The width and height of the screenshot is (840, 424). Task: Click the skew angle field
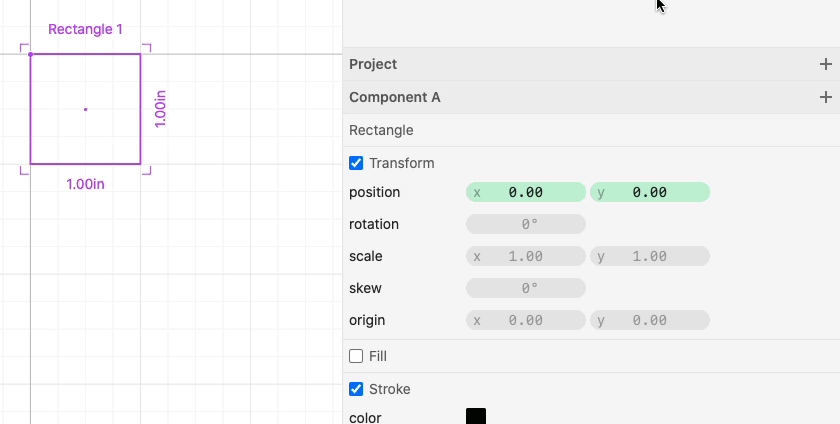[x=526, y=288]
